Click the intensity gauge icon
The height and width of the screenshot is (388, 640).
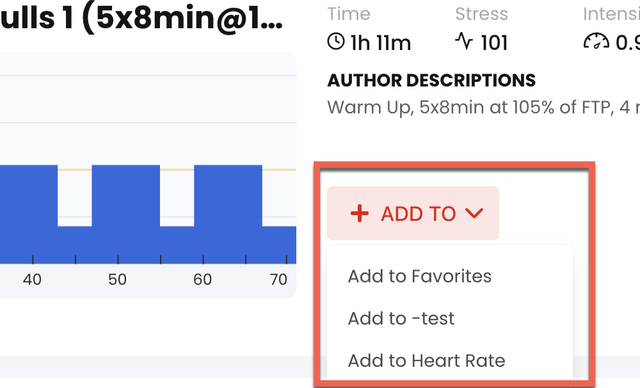[x=596, y=41]
